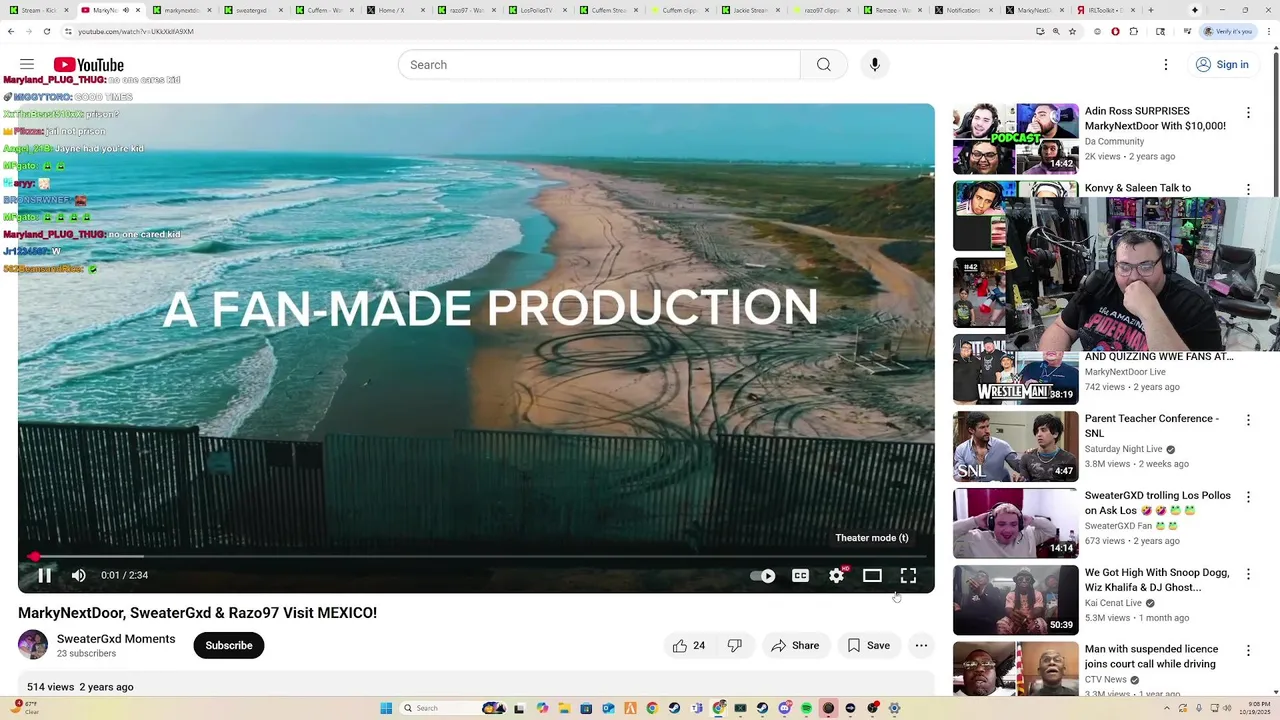
Task: Open Adin Ross SURPRISES MarkyNextDoor video thumbnail
Action: click(1016, 139)
